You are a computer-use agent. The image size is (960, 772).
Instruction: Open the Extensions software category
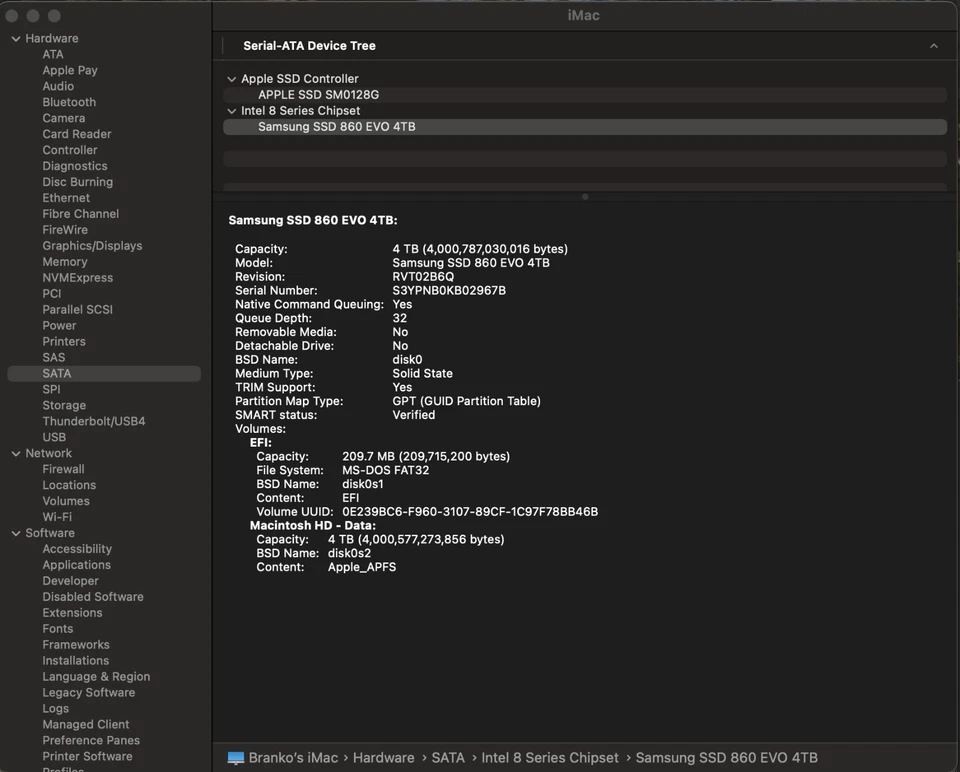tap(72, 612)
